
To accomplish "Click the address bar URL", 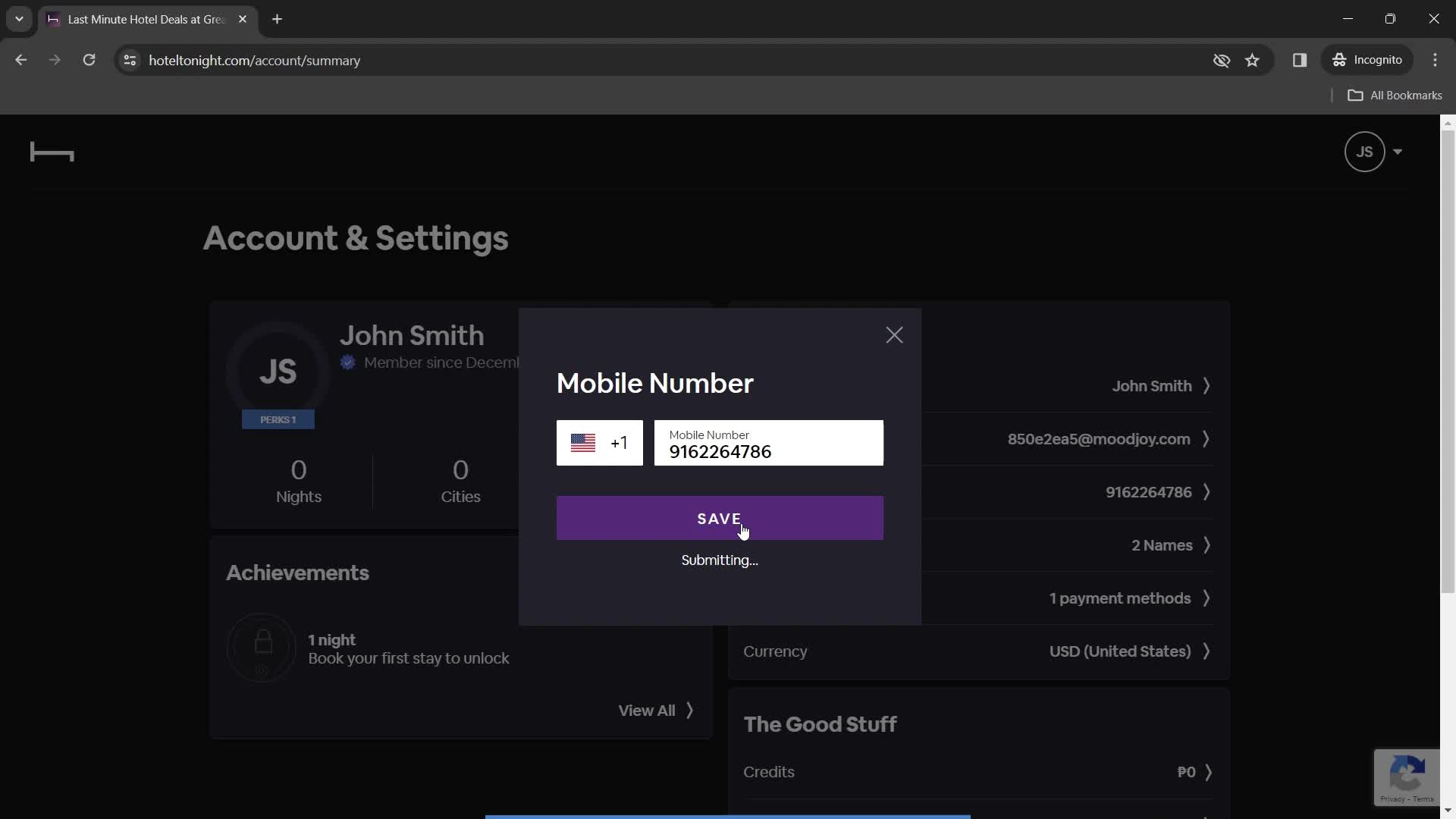I will pyautogui.click(x=254, y=61).
